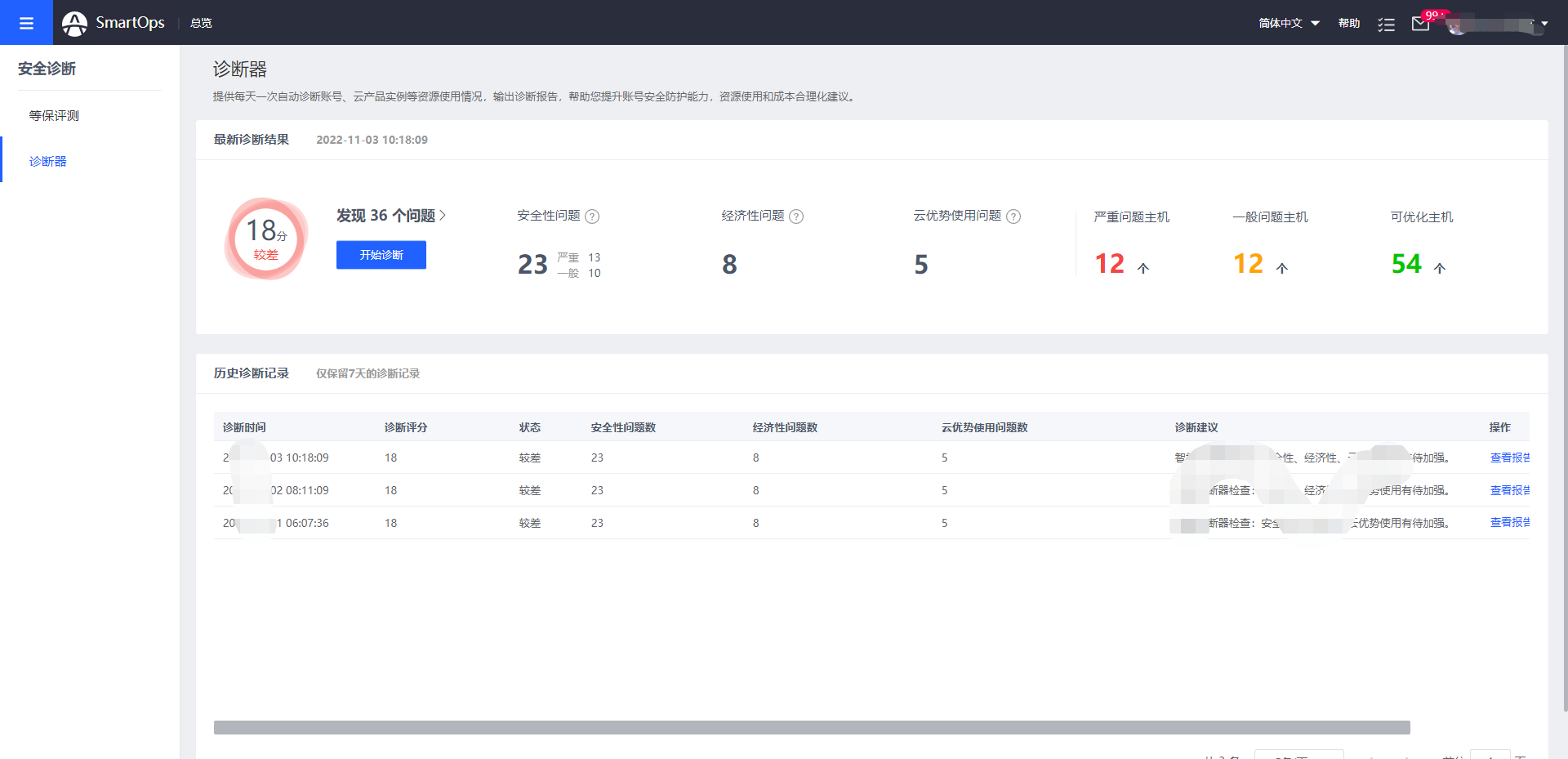Open the mail notifications icon

tap(1421, 24)
